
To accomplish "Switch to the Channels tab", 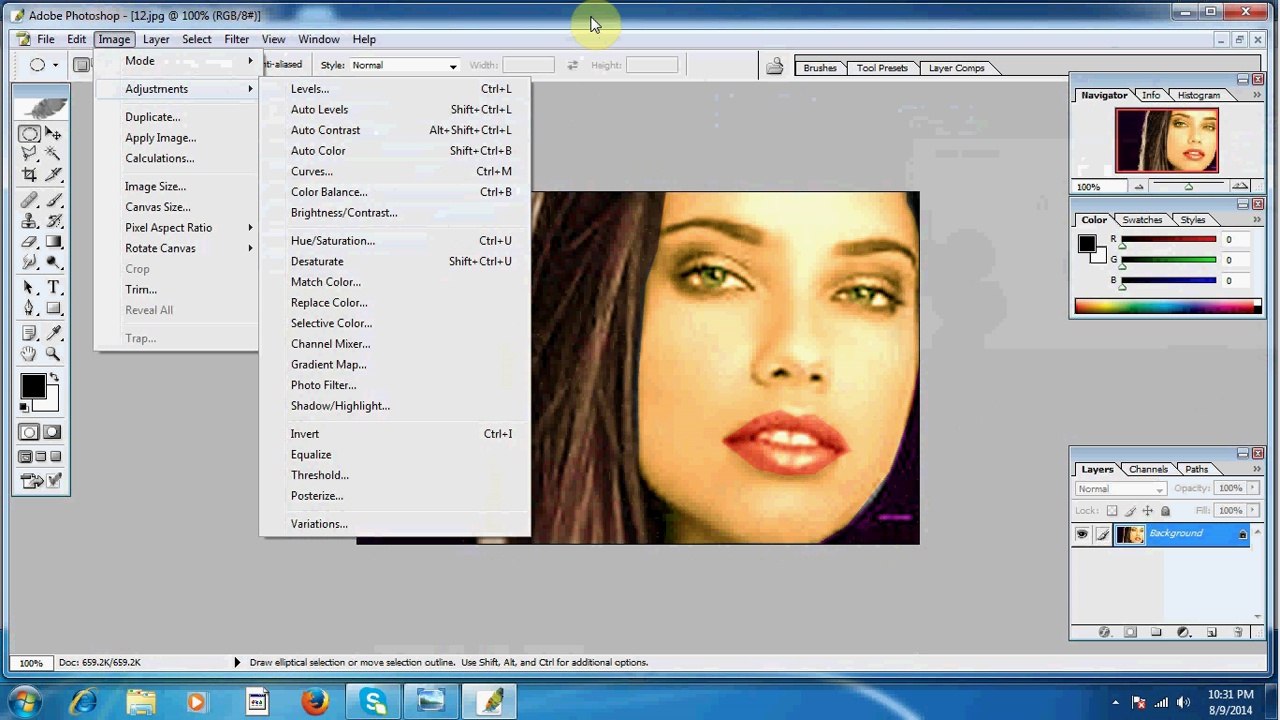I will coord(1148,469).
